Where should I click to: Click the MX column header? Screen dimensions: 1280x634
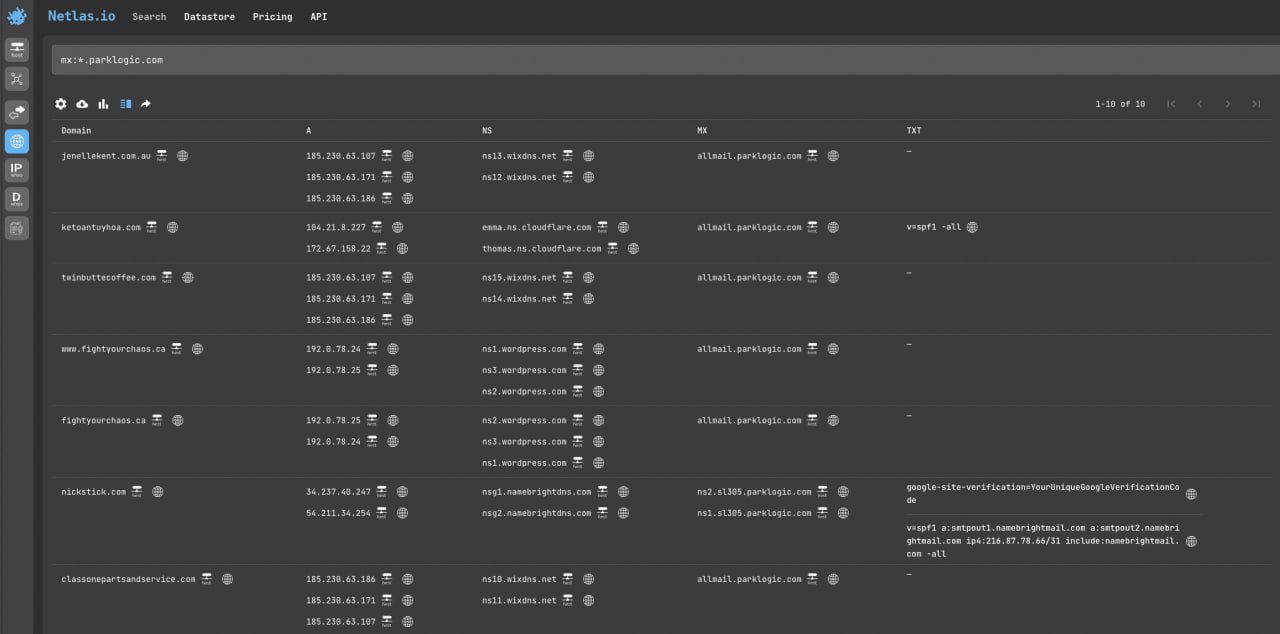[x=703, y=131]
